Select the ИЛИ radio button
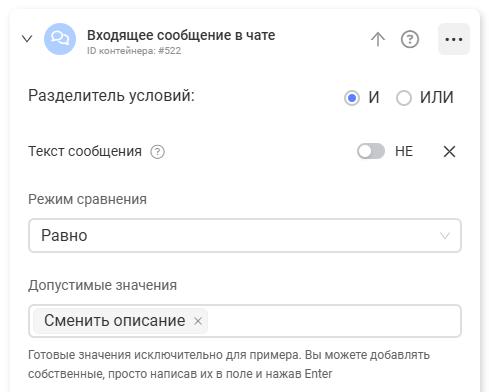The image size is (489, 392). click(x=403, y=98)
